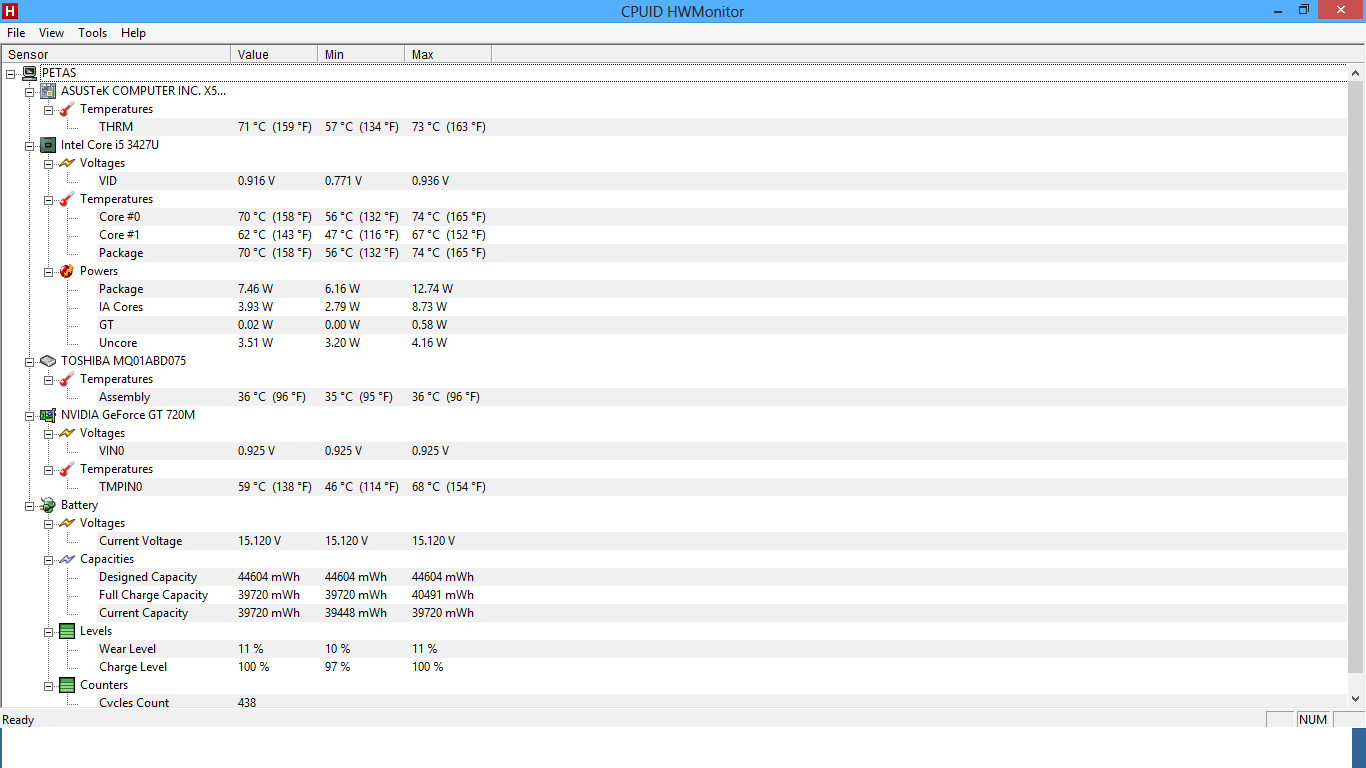Select the Charge Level label

coord(133,667)
